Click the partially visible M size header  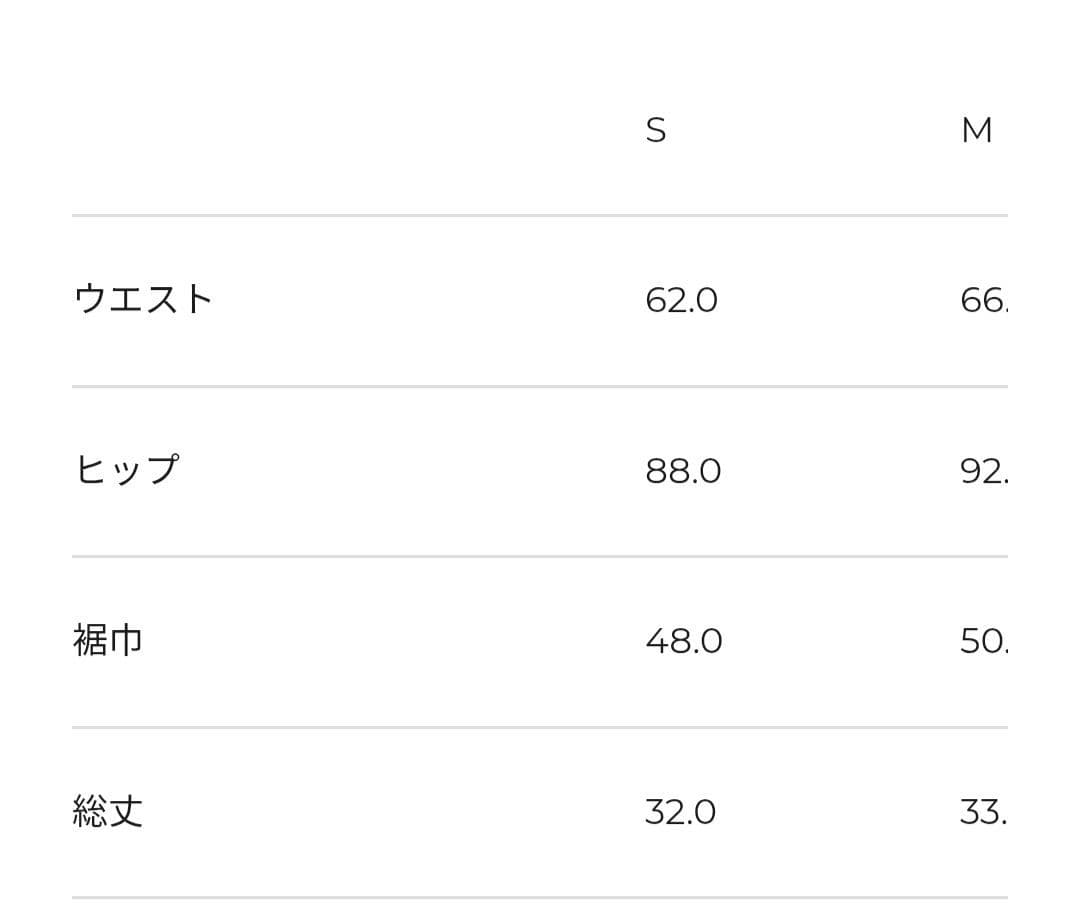tap(976, 131)
